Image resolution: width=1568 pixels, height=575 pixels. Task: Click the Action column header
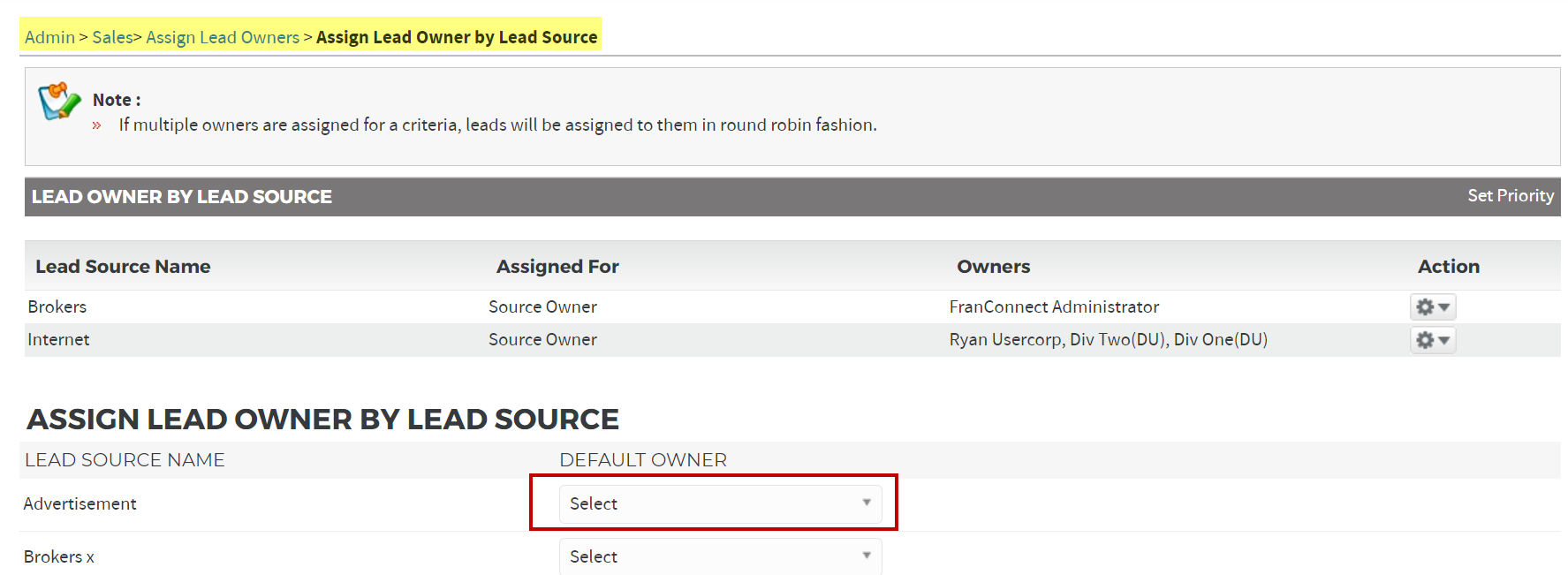[x=1448, y=267]
